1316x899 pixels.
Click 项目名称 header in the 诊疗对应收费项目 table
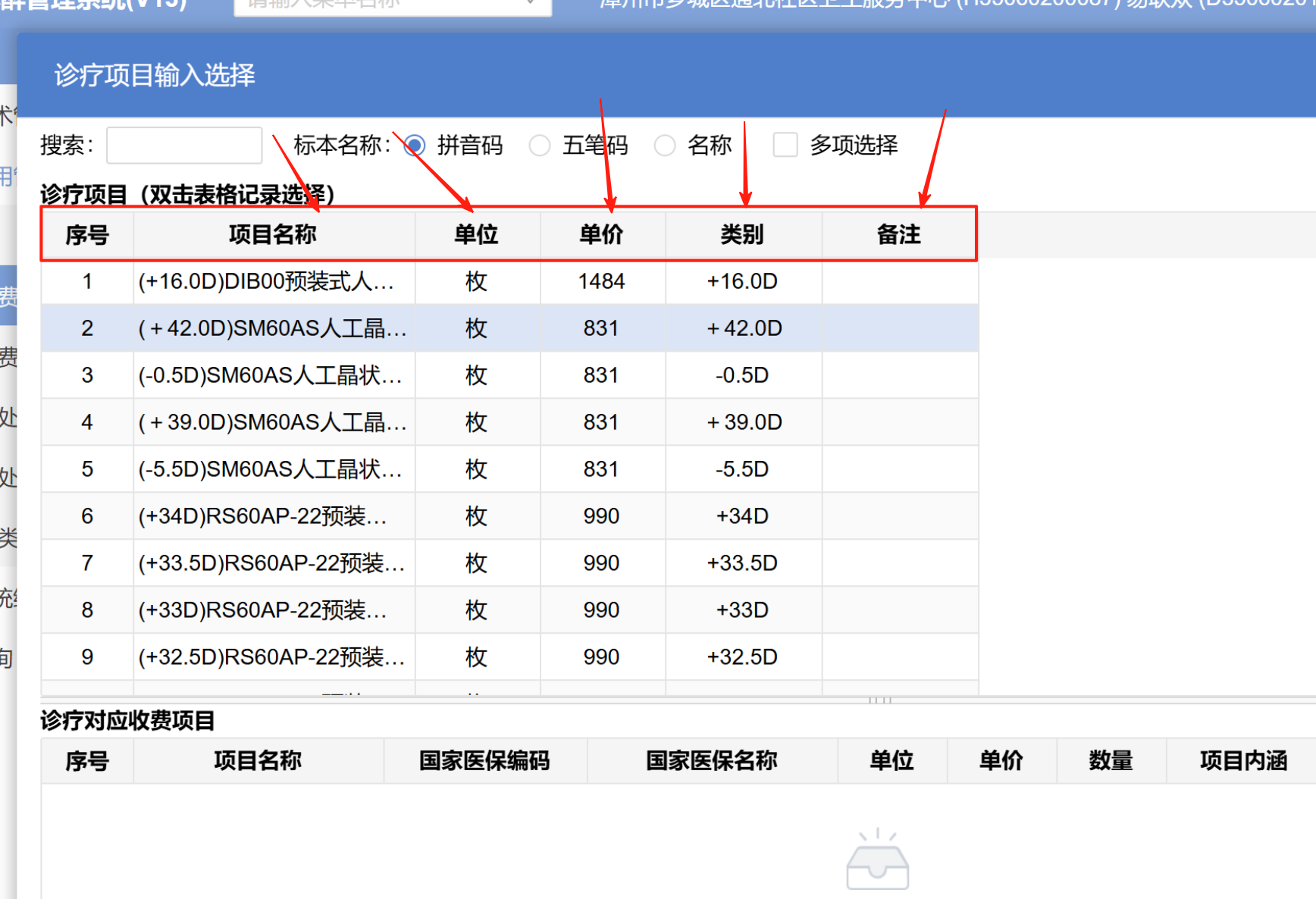point(258,760)
